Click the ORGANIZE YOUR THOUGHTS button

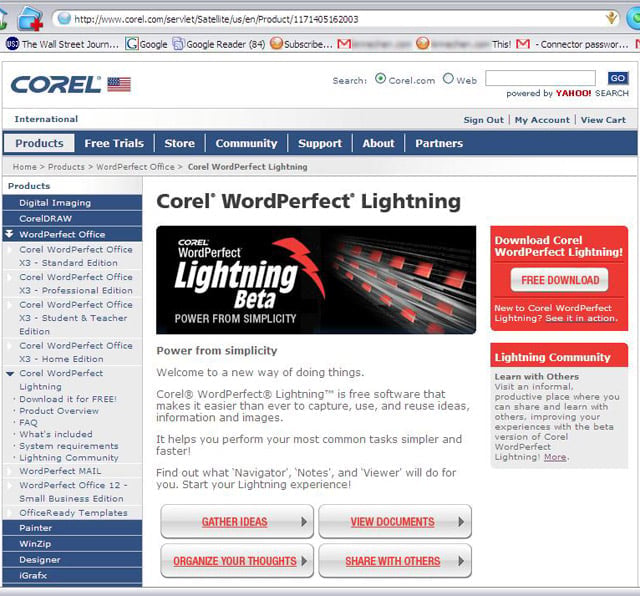[237, 561]
